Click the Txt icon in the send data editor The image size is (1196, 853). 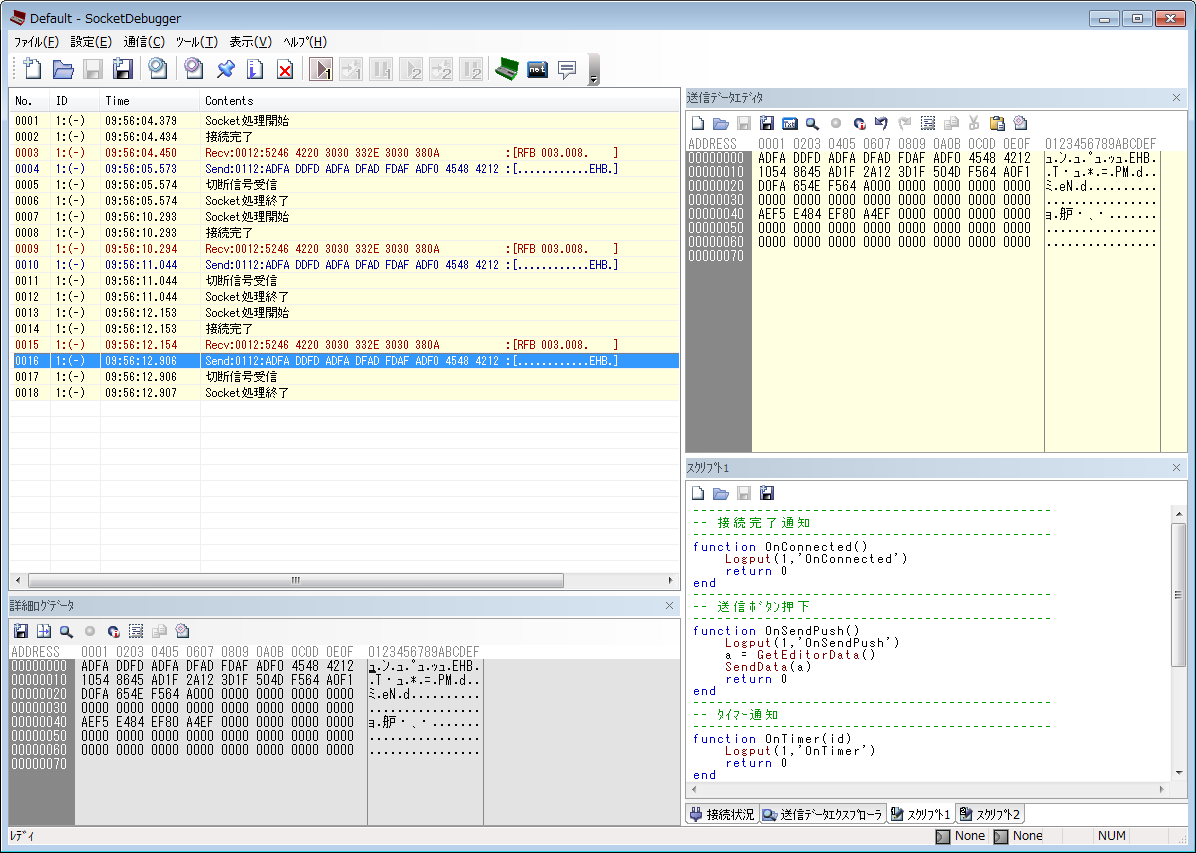click(x=789, y=124)
